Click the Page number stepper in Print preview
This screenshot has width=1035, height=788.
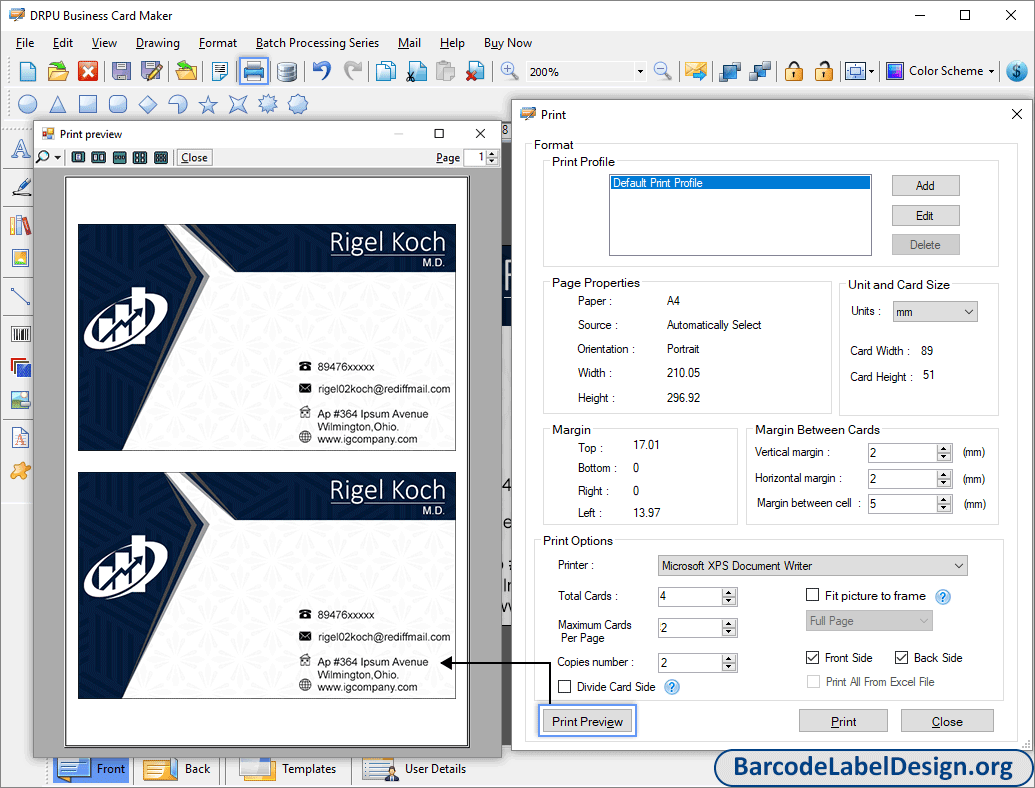point(492,158)
